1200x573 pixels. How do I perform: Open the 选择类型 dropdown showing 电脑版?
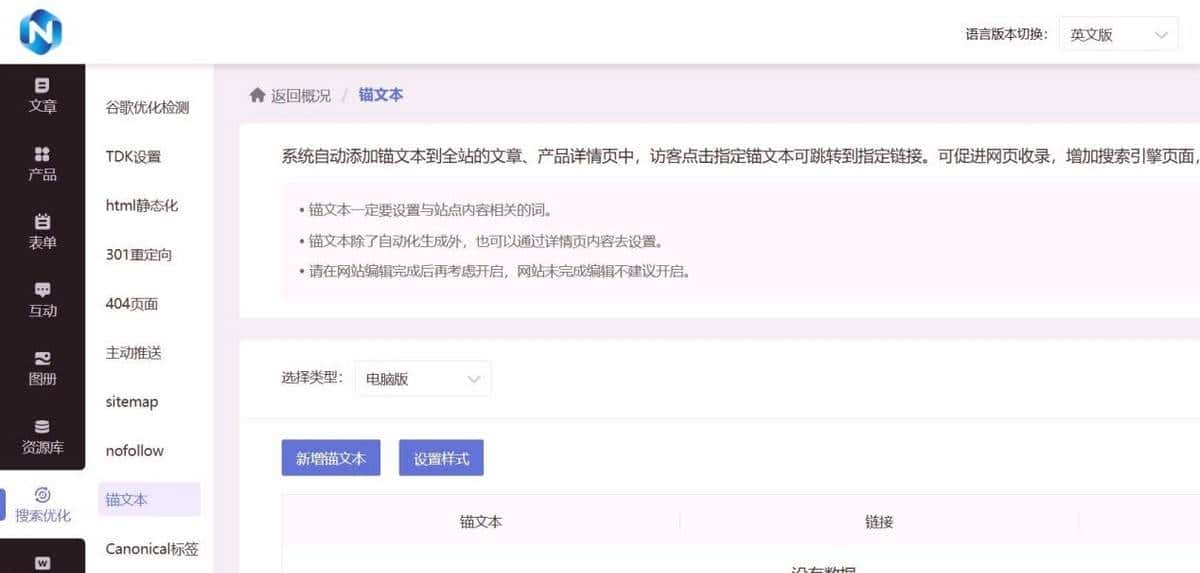click(x=423, y=379)
